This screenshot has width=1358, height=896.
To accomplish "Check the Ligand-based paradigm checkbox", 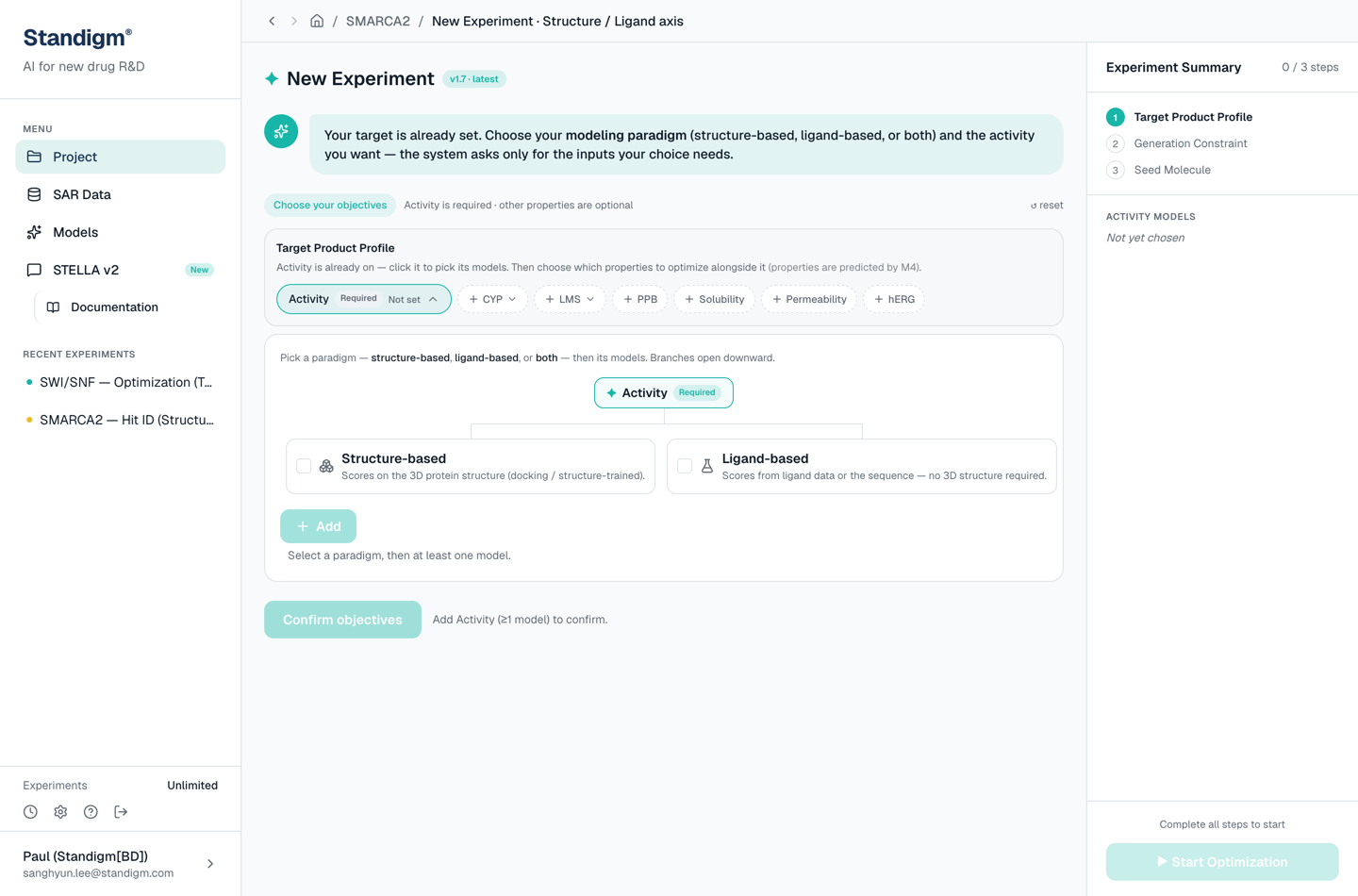I will point(685,466).
